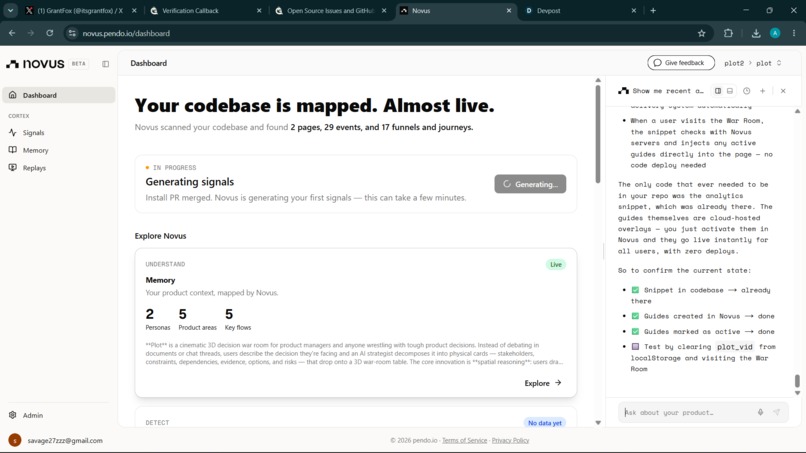Open the tab search dropdown arrow

click(10, 10)
